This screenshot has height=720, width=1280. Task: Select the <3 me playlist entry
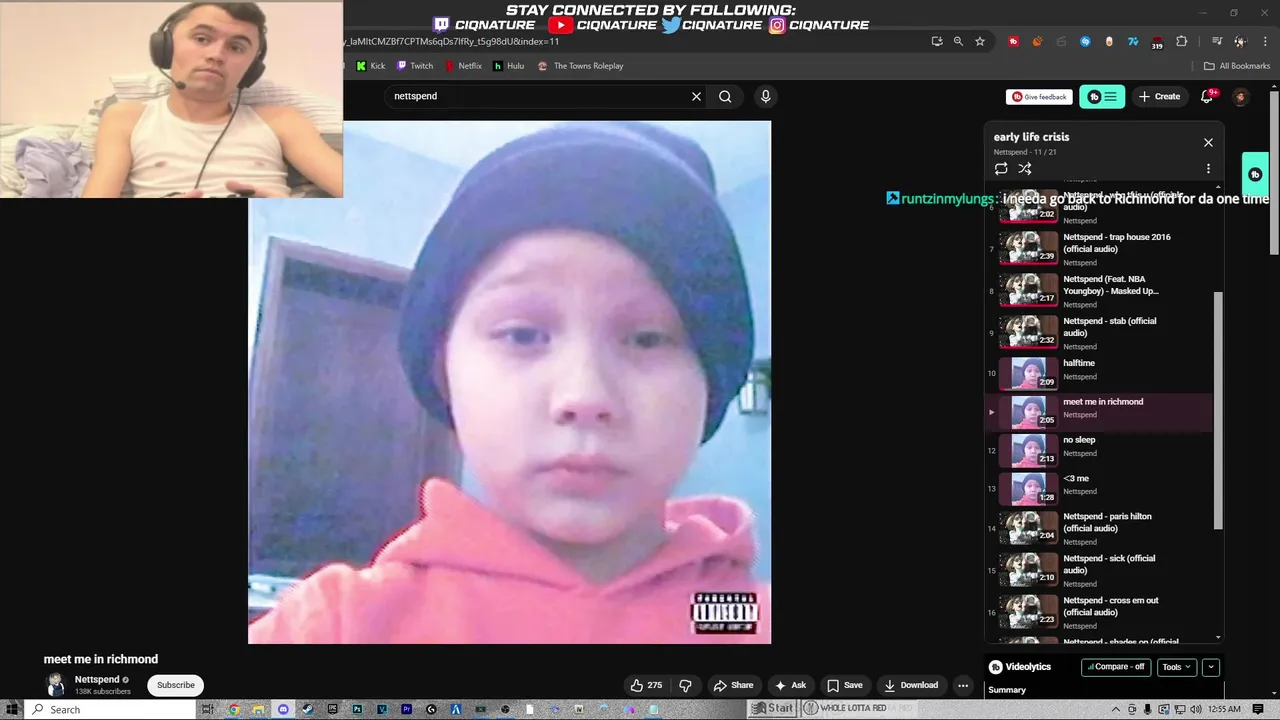tap(1099, 488)
